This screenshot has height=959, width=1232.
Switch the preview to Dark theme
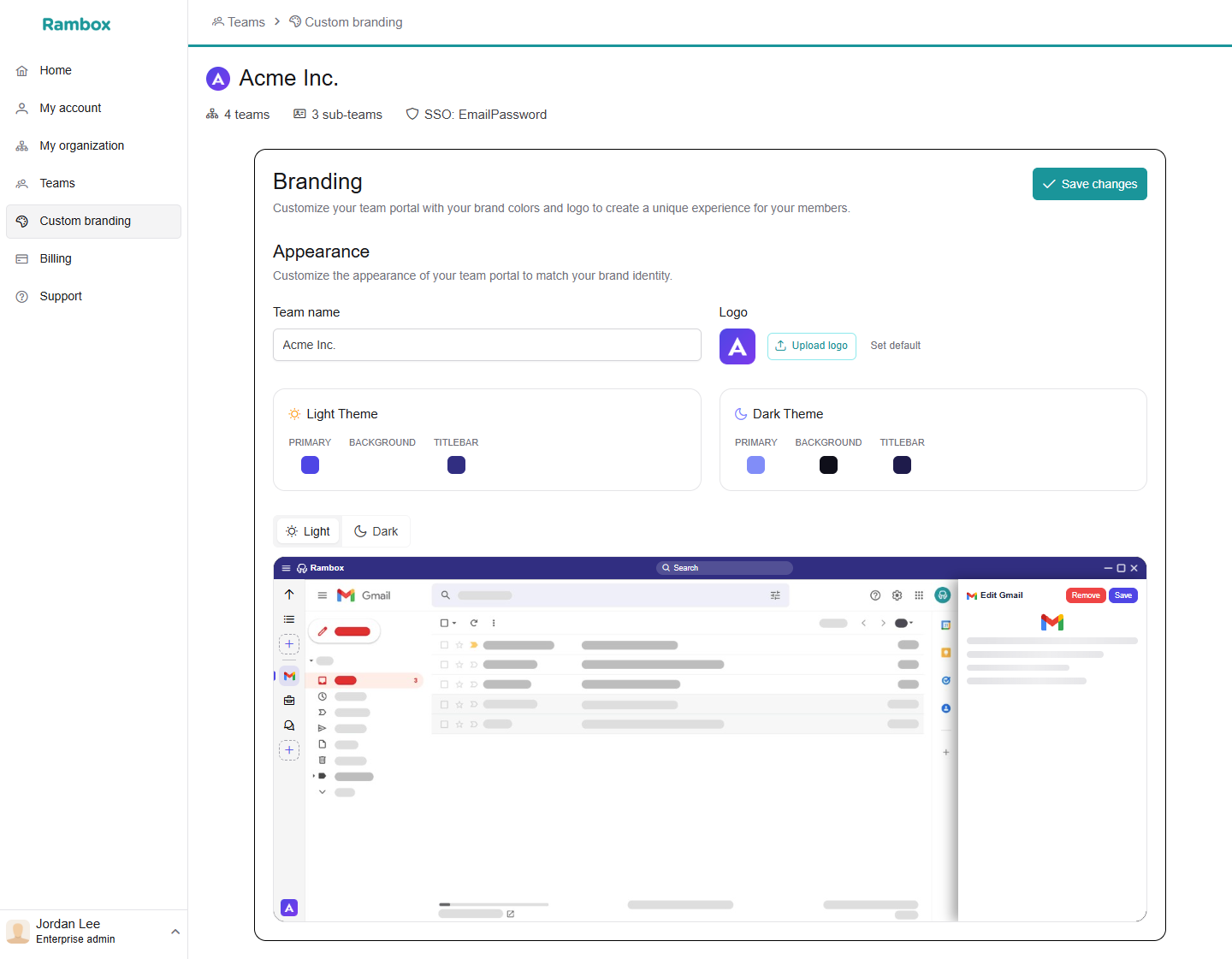coord(376,531)
